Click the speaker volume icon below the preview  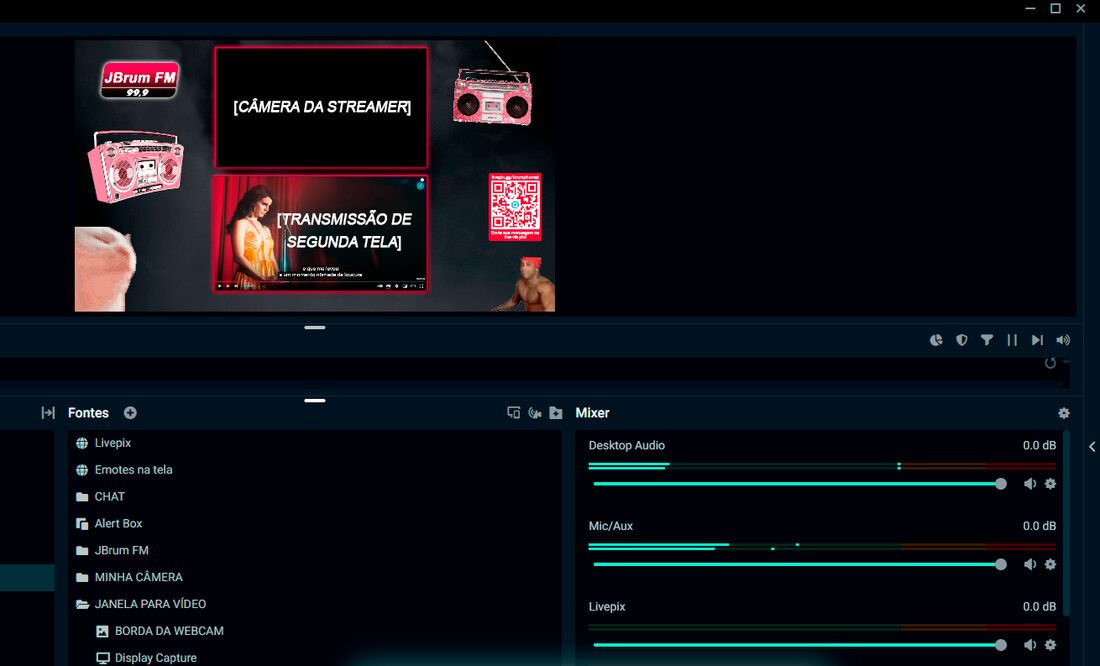(x=1064, y=340)
